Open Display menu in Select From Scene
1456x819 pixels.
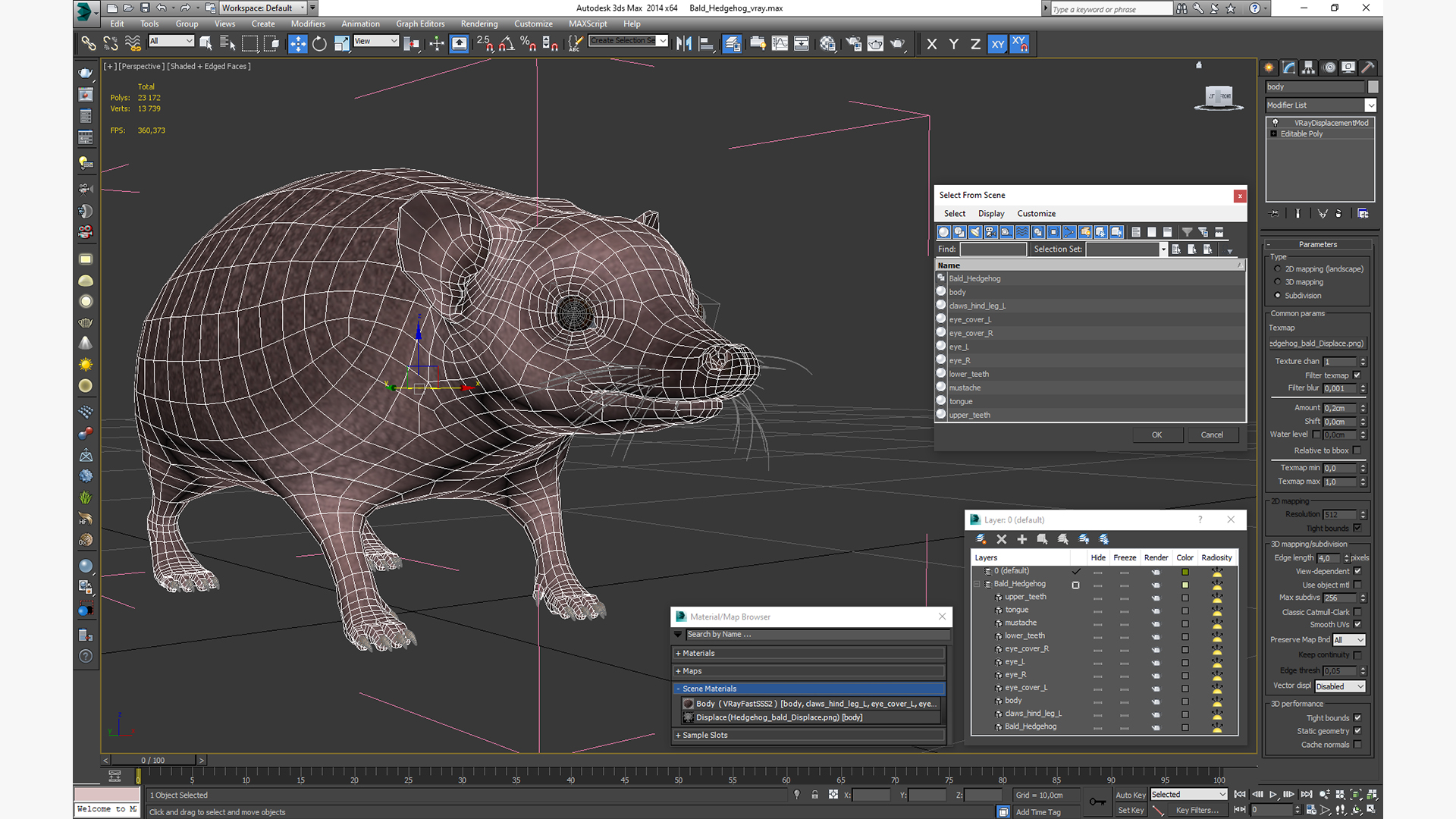pyautogui.click(x=991, y=214)
